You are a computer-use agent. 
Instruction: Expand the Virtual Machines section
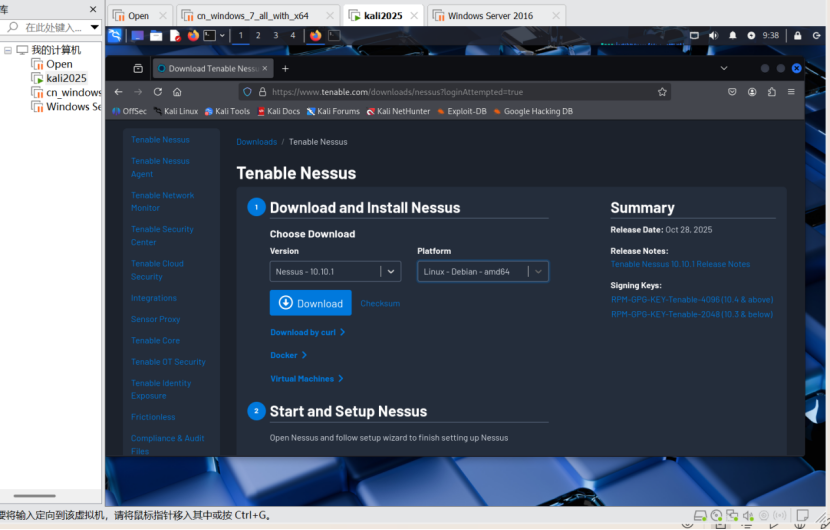coord(306,379)
